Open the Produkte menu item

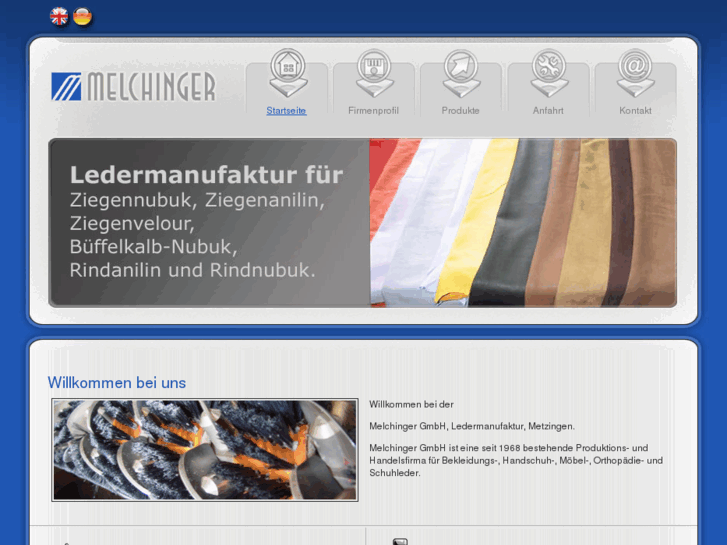point(460,111)
